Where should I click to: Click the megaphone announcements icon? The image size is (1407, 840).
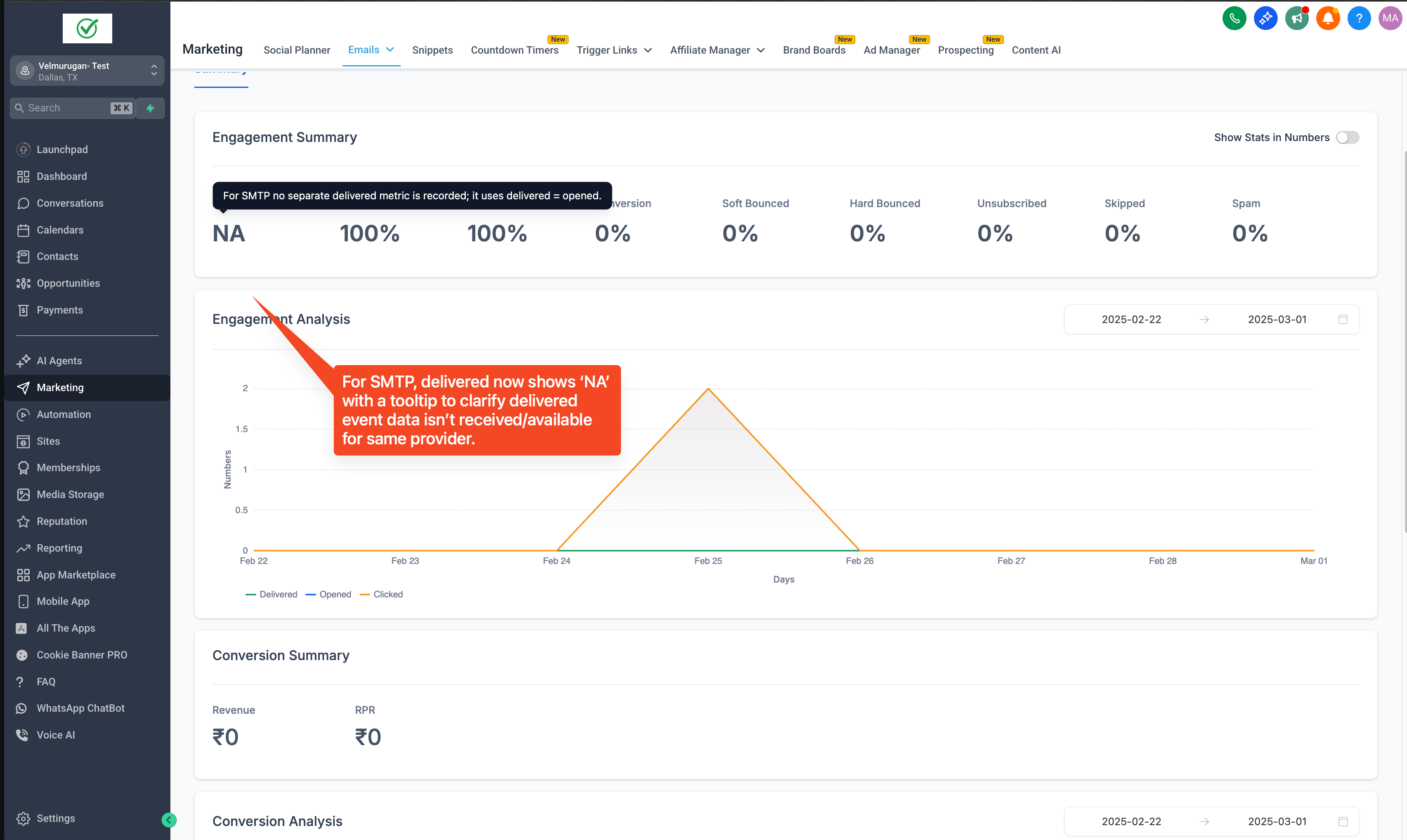tap(1297, 18)
